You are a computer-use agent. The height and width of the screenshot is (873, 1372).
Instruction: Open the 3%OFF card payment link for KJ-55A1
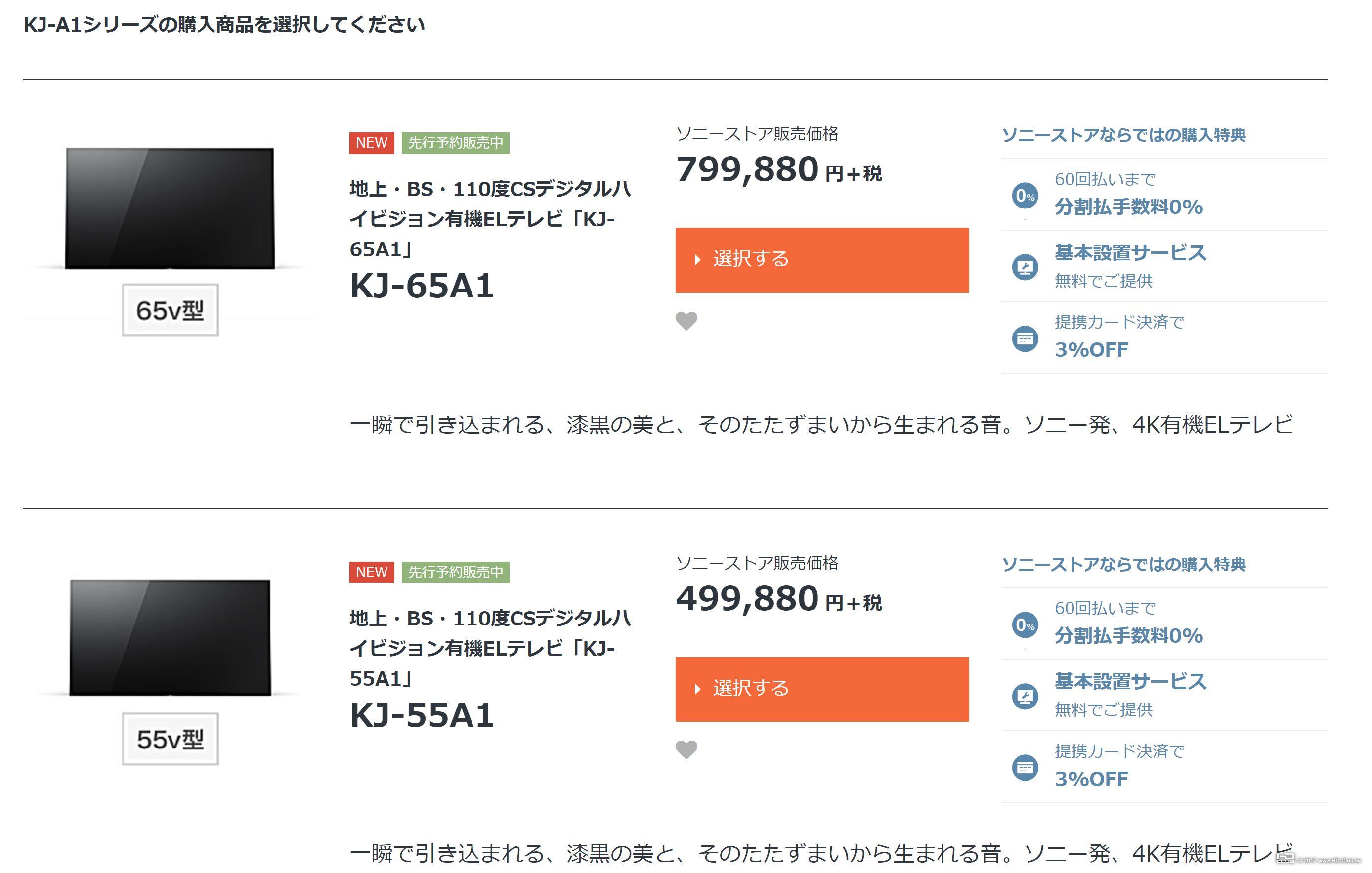[x=1091, y=779]
